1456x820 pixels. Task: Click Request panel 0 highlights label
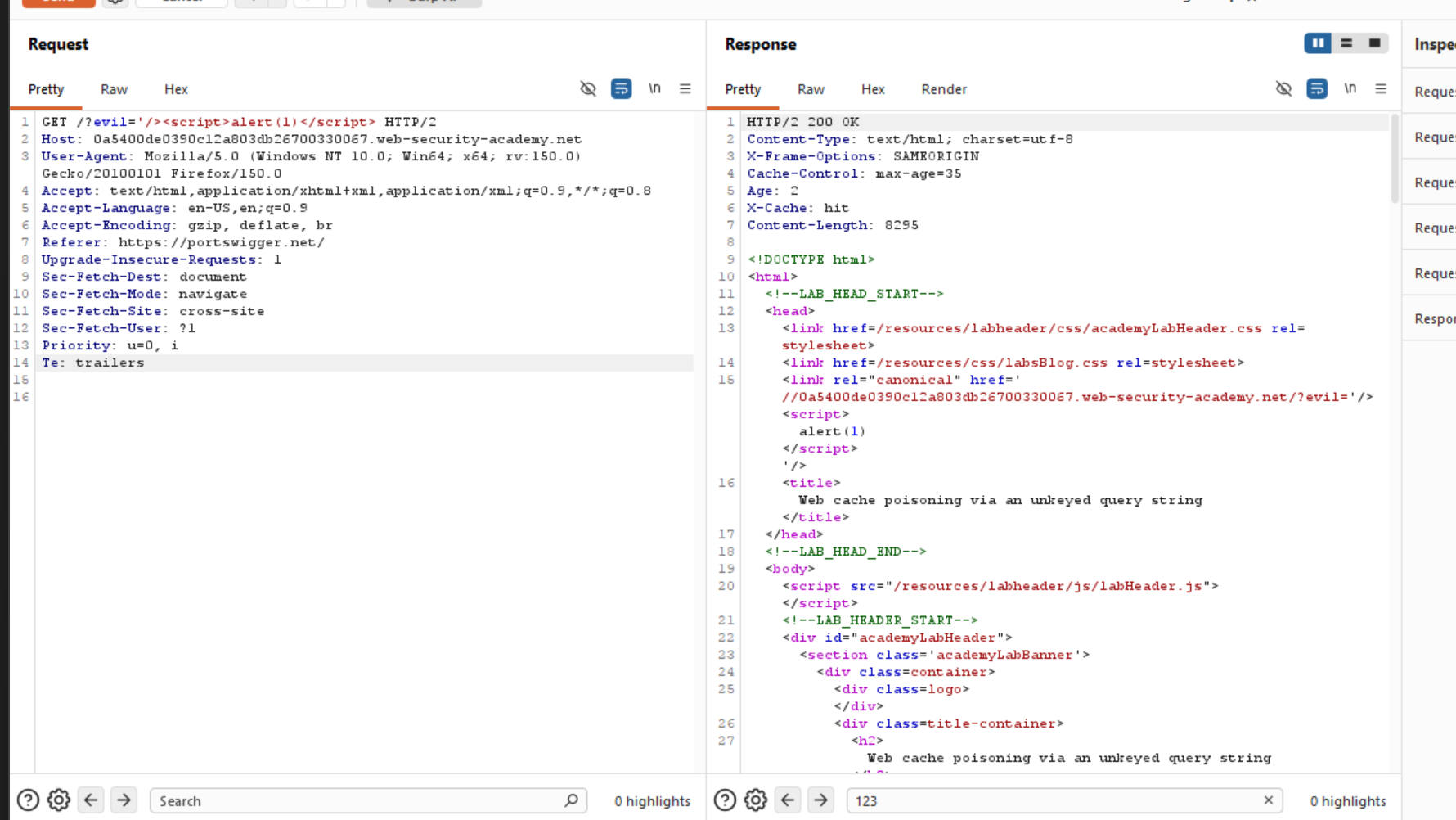click(652, 801)
